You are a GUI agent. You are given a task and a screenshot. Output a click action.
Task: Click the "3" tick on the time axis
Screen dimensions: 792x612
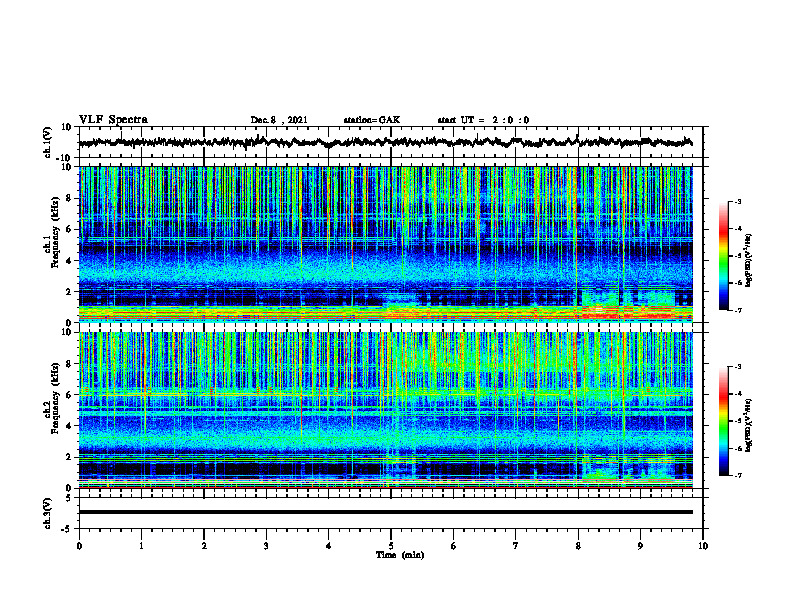point(266,546)
